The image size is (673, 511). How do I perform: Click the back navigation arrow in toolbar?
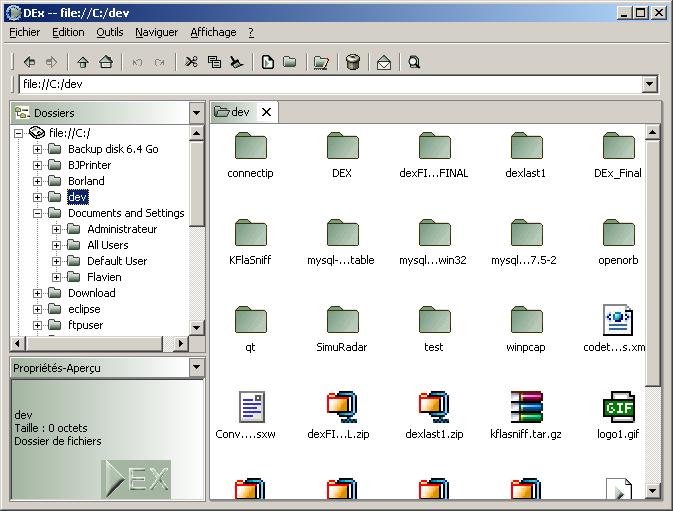tap(29, 62)
